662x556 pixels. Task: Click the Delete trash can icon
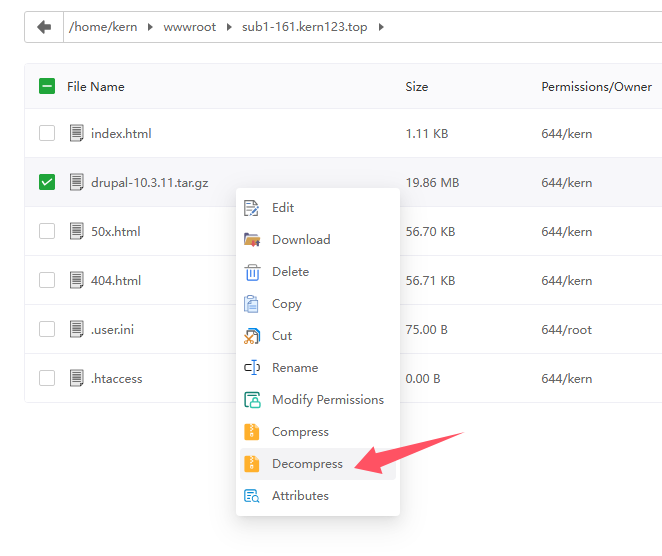252,272
